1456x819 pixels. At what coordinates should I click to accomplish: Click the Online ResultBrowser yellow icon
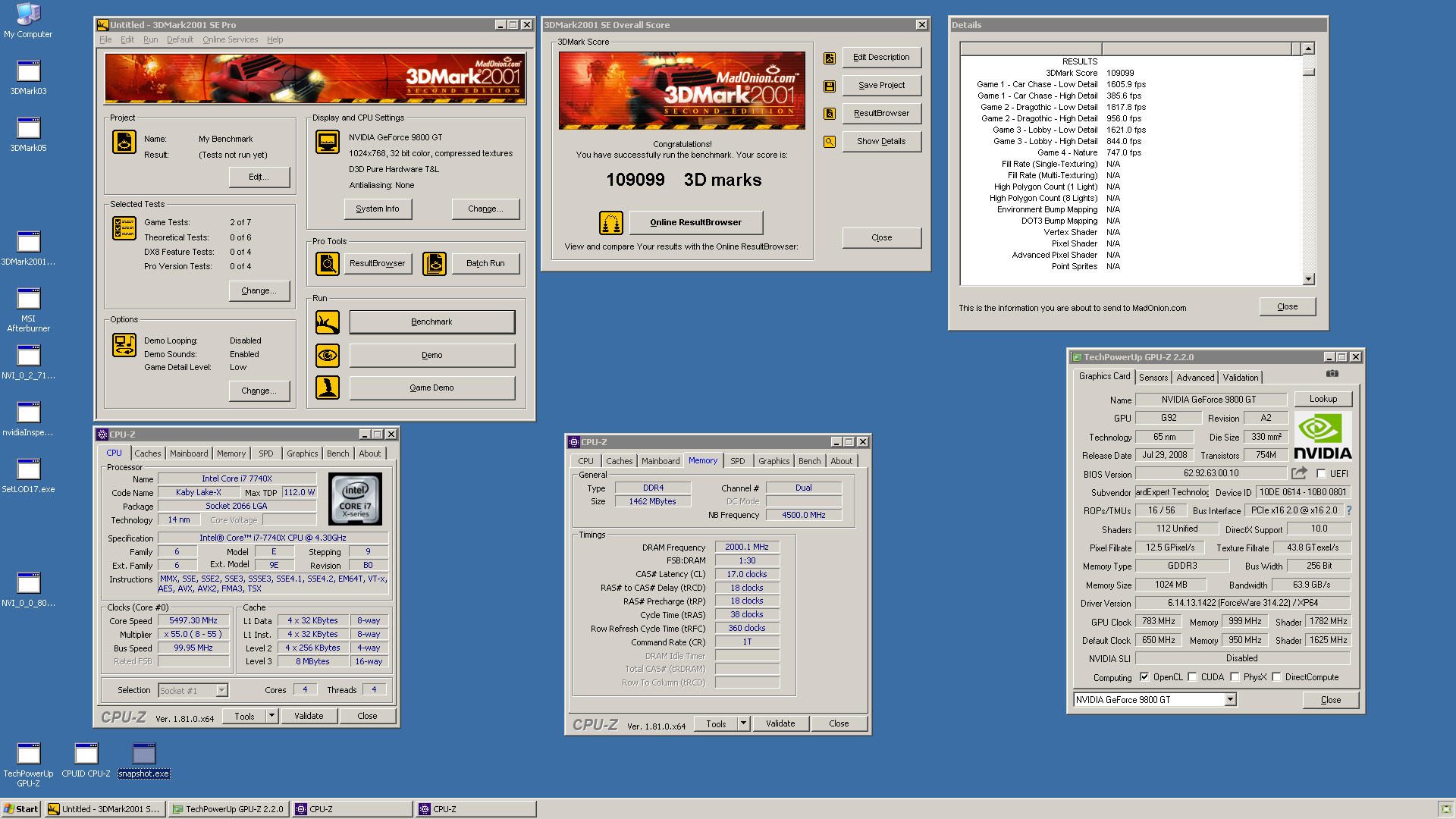pyautogui.click(x=611, y=223)
